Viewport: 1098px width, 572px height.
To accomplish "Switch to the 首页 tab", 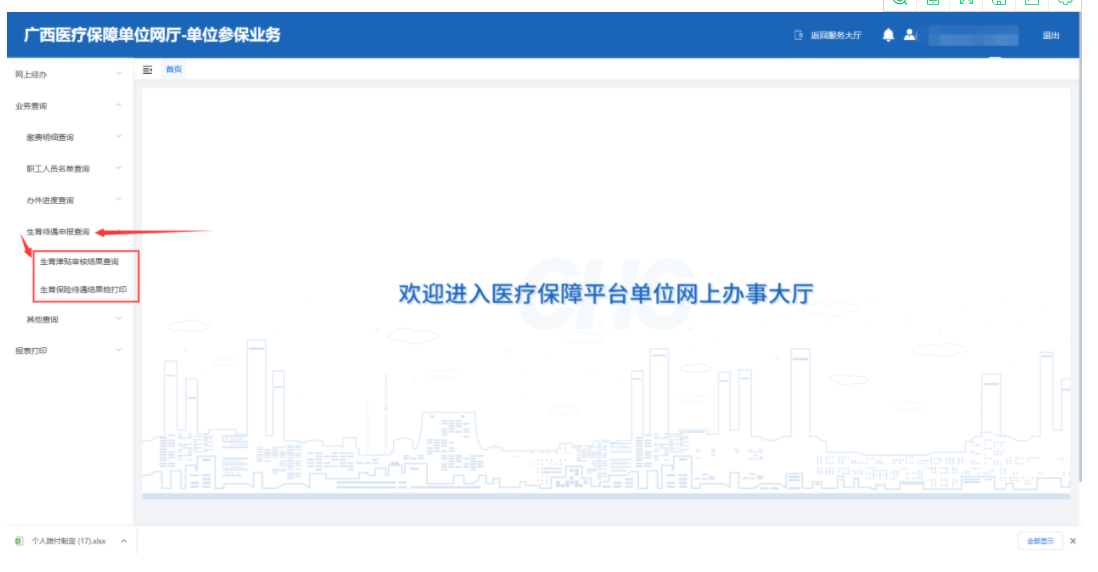I will coord(174,70).
